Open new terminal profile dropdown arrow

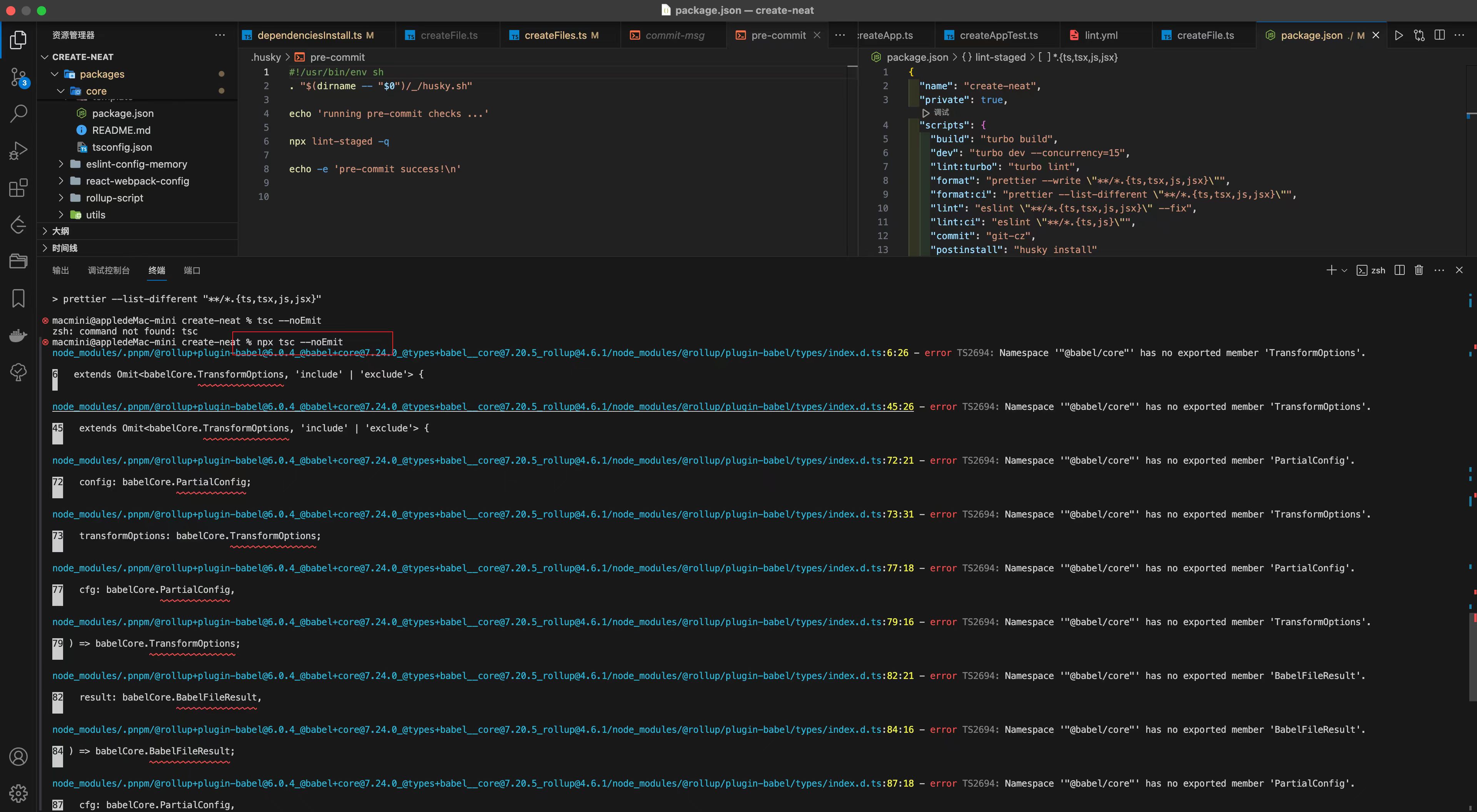pos(1344,271)
